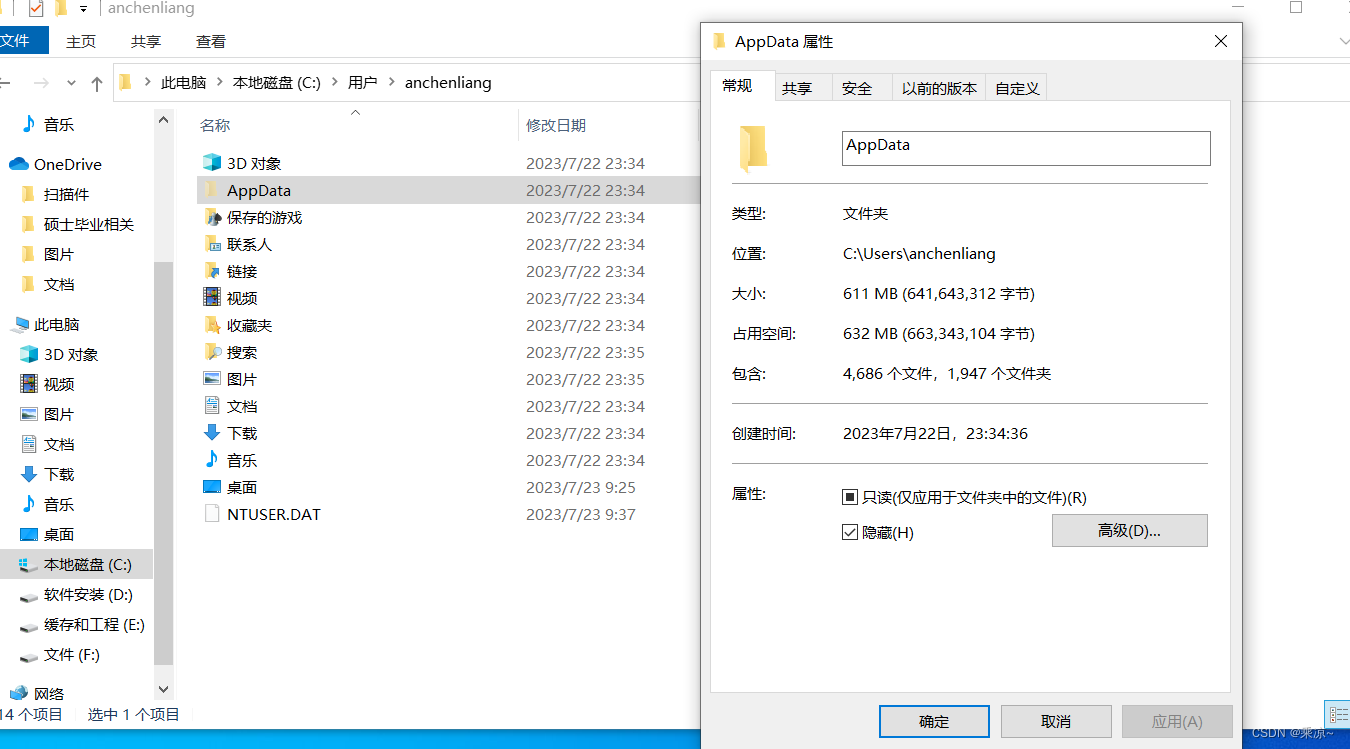
Task: Click 用户 in address breadcrumb
Action: point(362,83)
